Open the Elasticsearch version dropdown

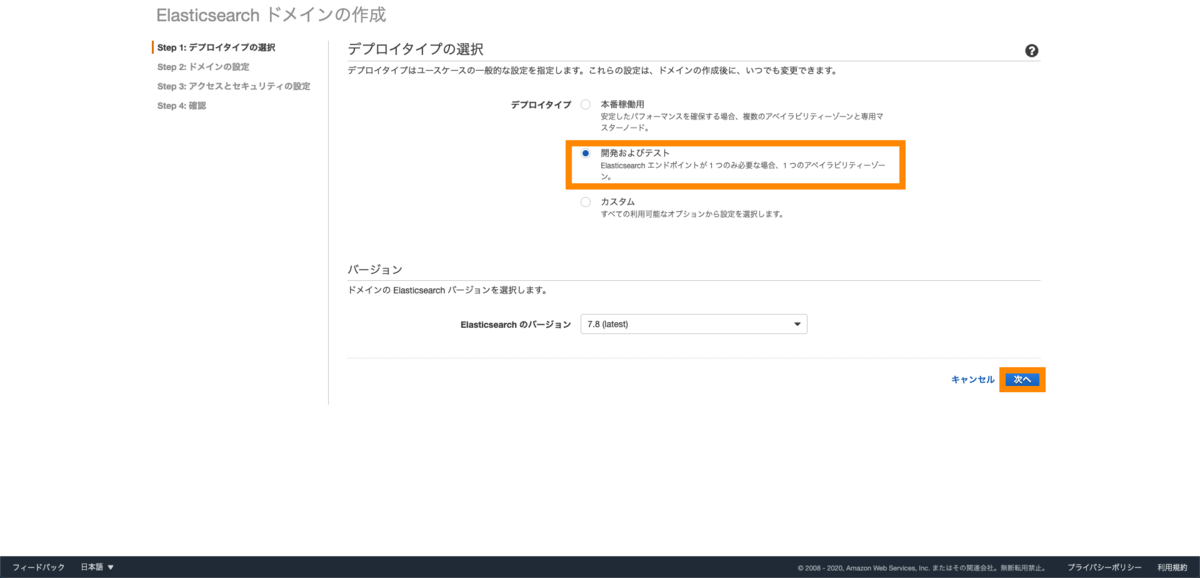[x=693, y=324]
